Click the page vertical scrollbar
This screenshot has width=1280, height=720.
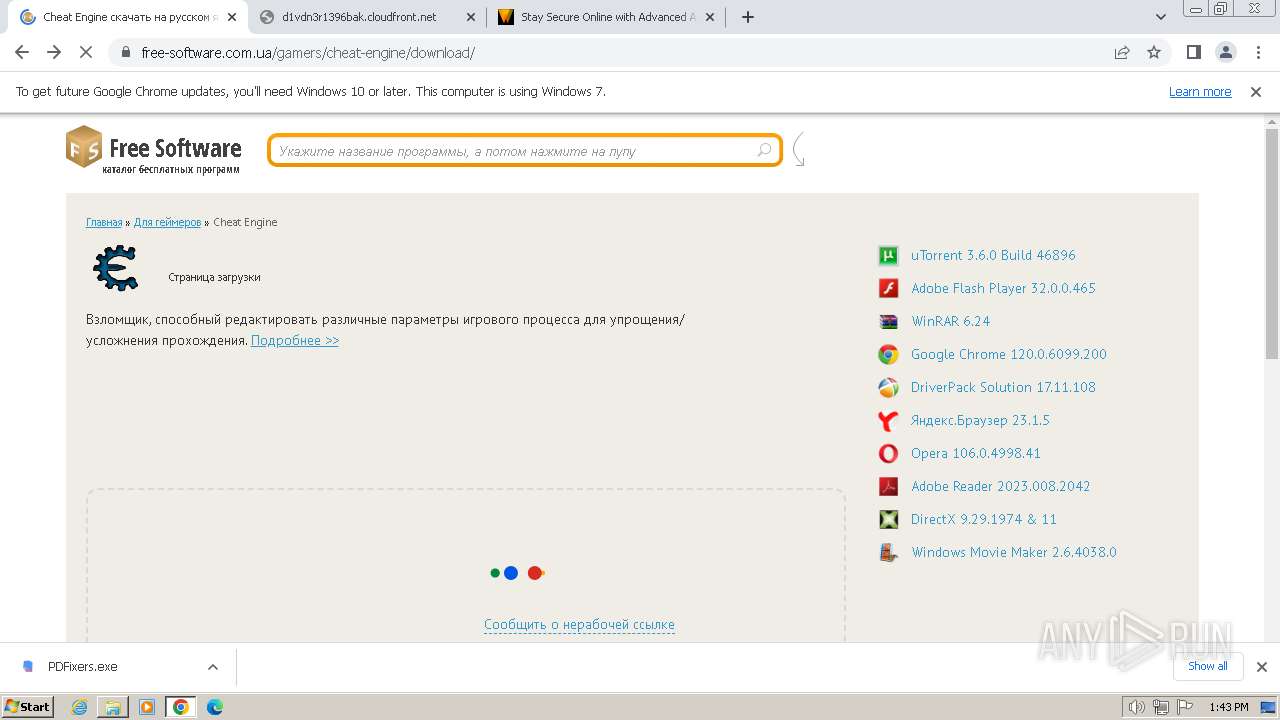(x=1272, y=242)
